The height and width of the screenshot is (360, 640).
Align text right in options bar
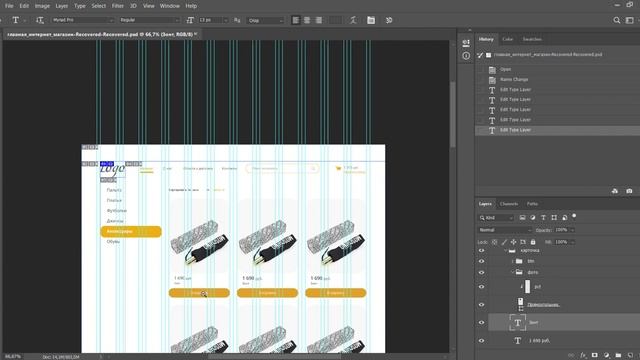[319, 20]
